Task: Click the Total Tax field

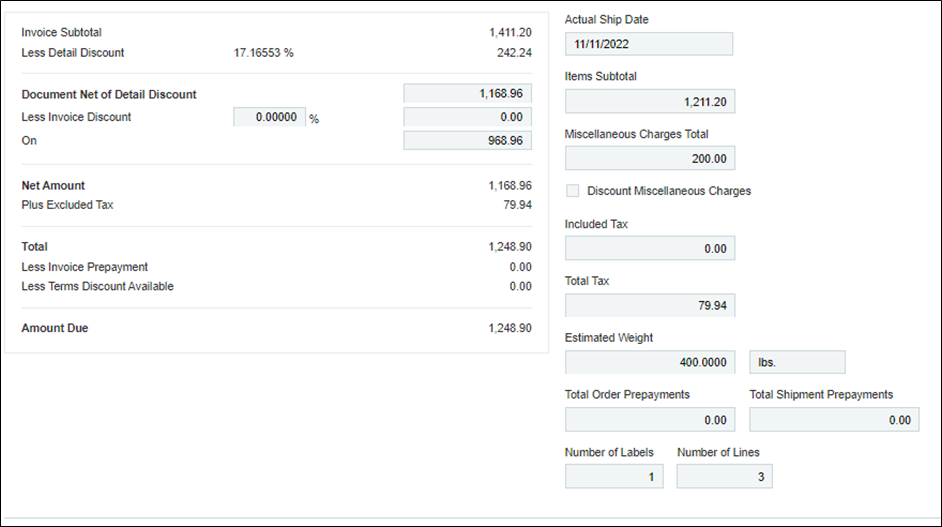Action: click(650, 305)
